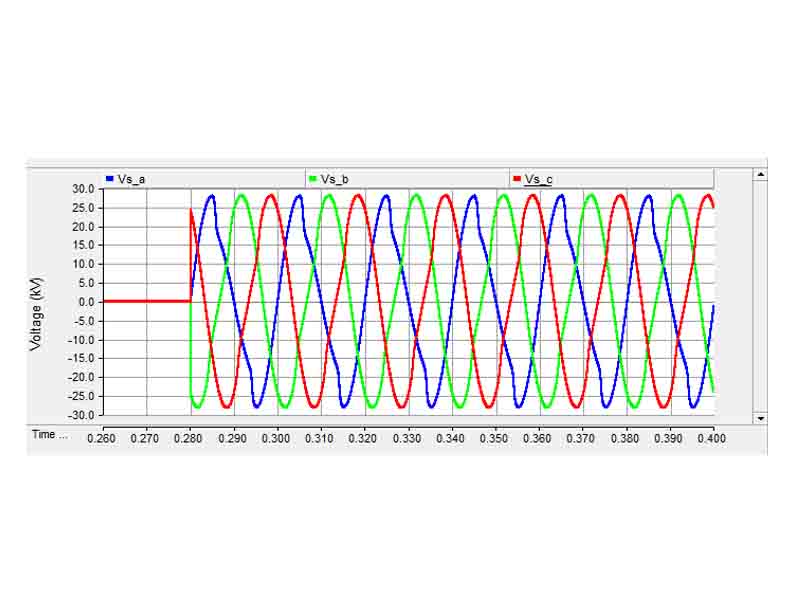Click the scroll up arrow of graph
The image size is (792, 612).
click(x=760, y=174)
